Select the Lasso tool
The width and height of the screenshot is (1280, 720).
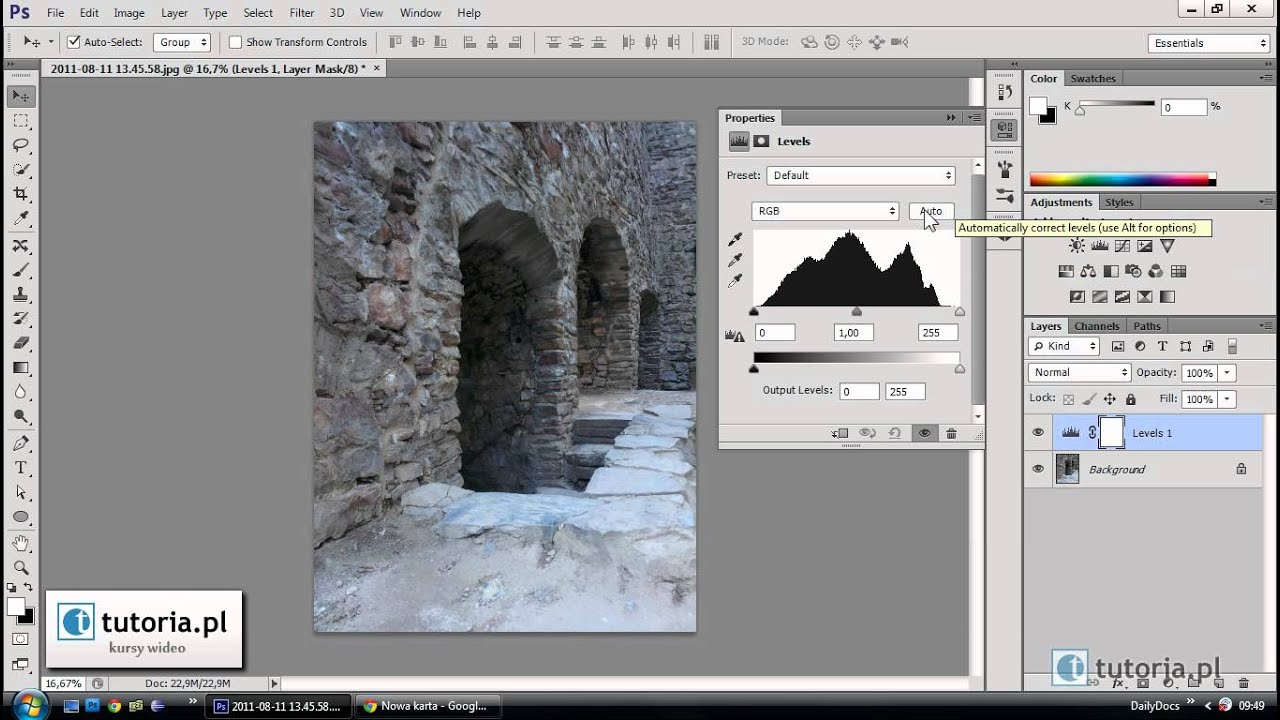(21, 146)
